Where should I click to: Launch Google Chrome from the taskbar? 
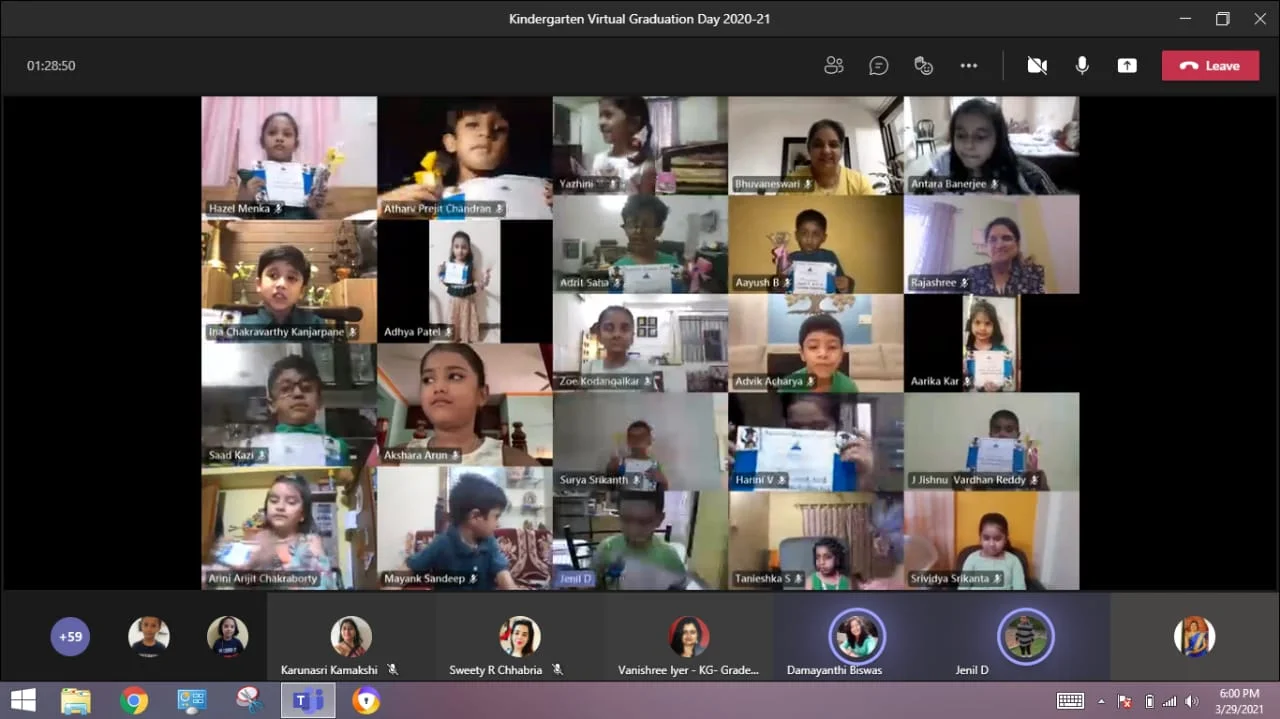(134, 700)
